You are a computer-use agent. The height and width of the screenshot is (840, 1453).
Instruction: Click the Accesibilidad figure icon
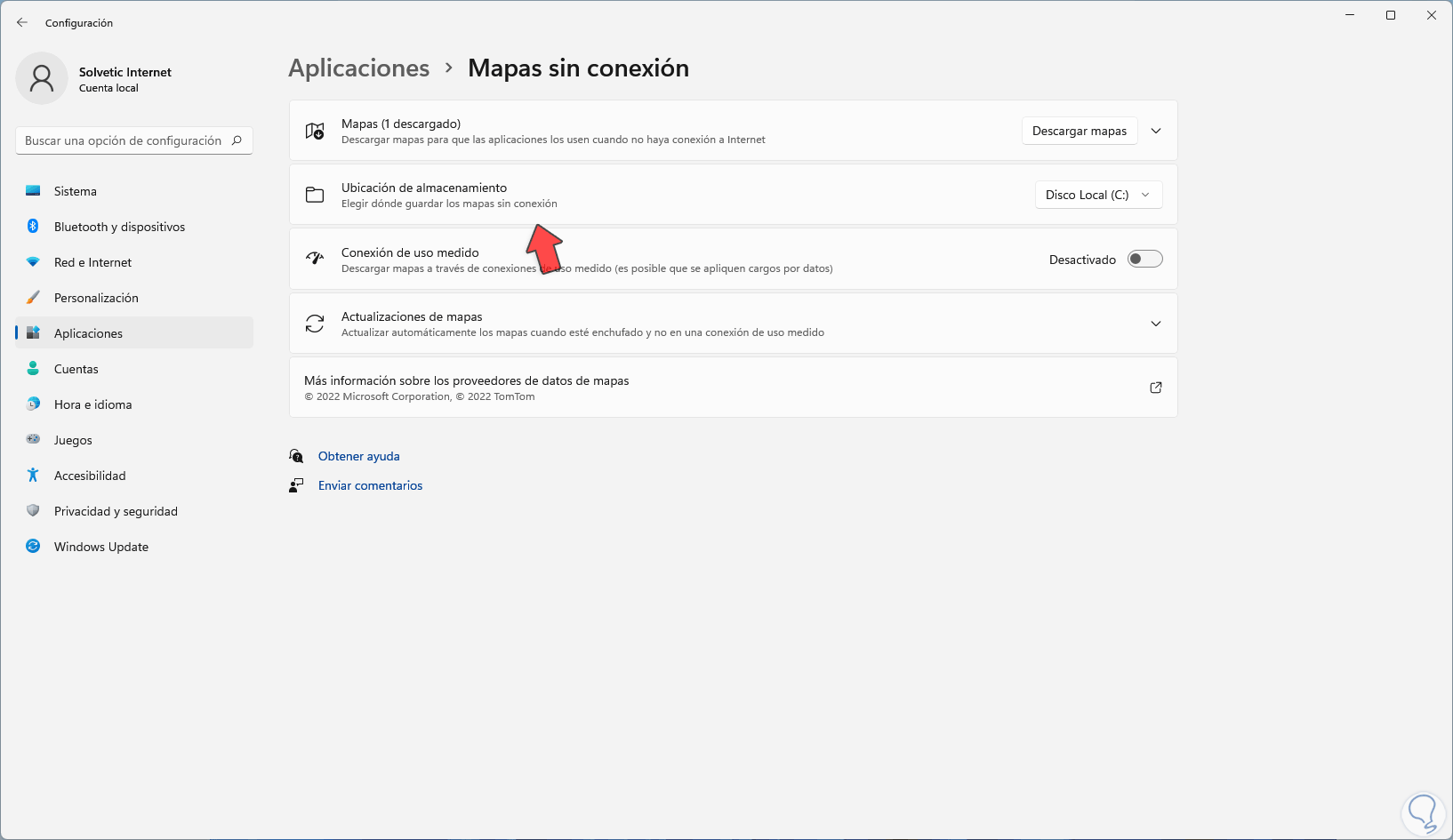(x=33, y=476)
